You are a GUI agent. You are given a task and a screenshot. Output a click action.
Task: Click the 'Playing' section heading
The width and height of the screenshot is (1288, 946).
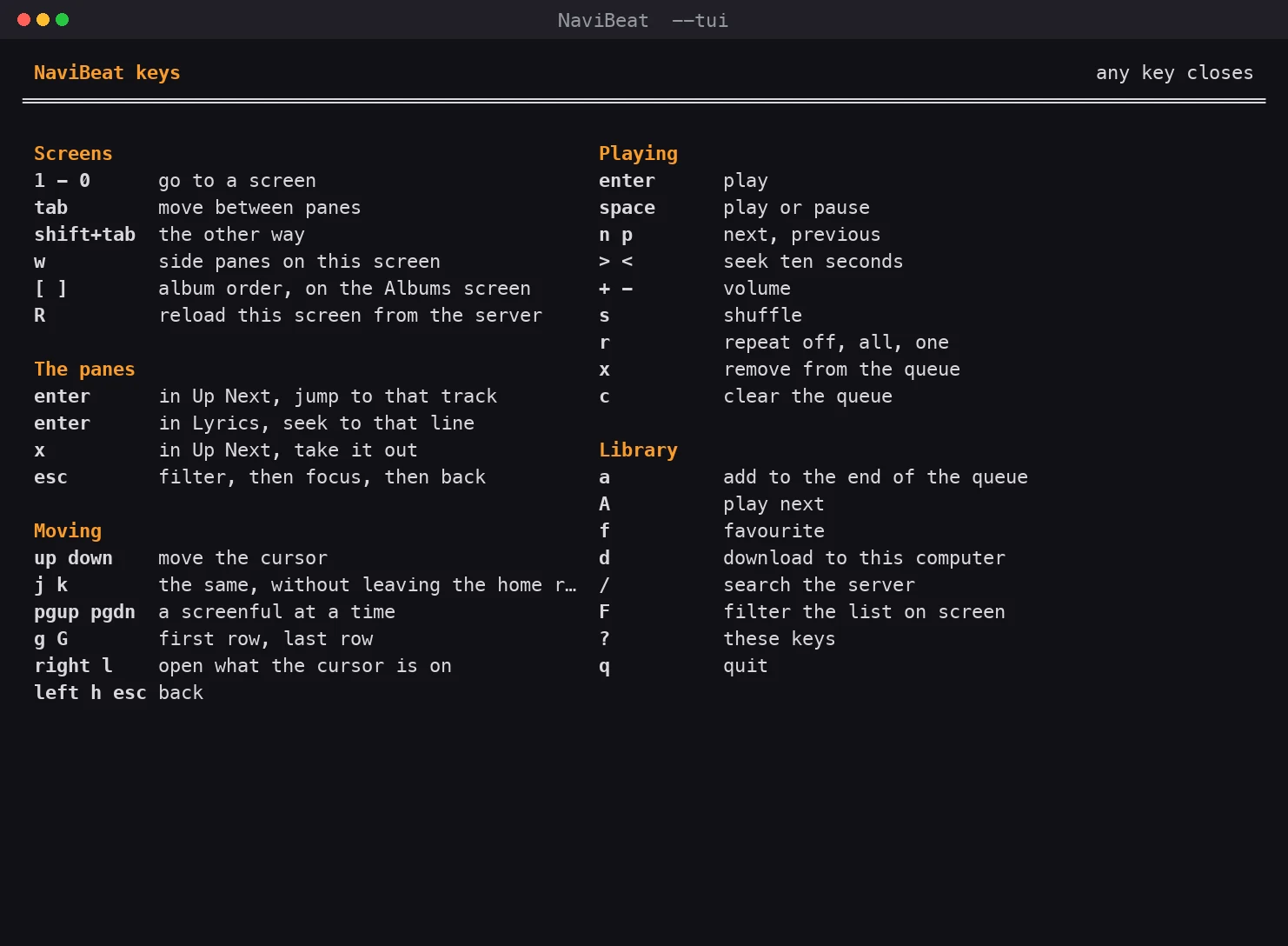pos(638,154)
